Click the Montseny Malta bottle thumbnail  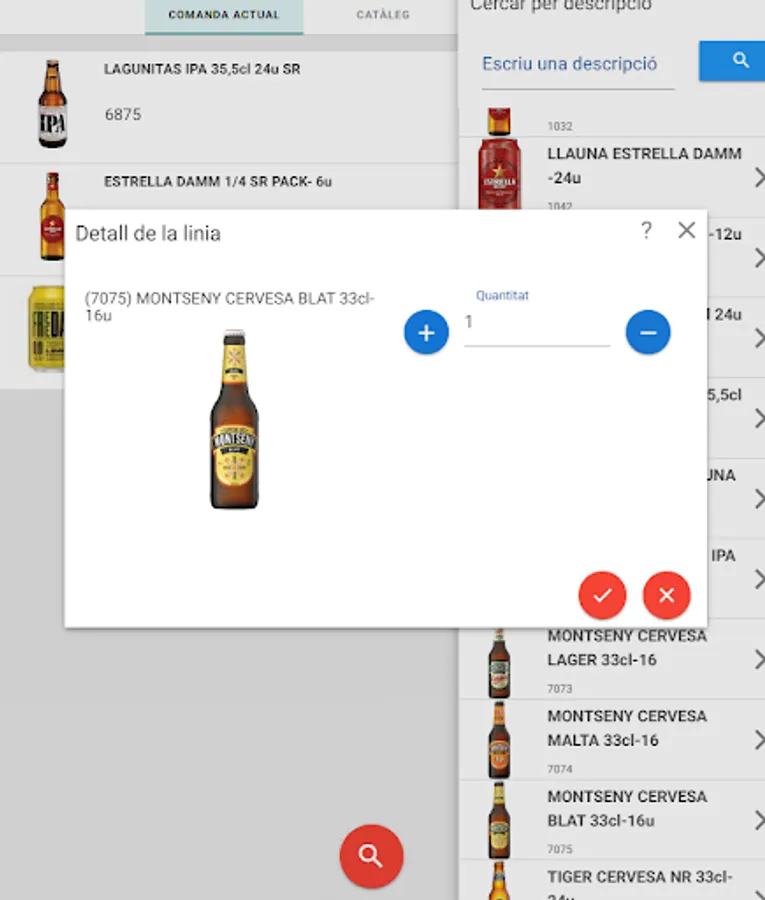pyautogui.click(x=499, y=740)
